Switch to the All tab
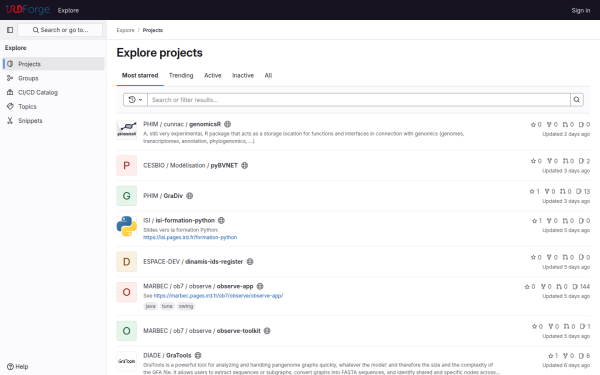600x375 pixels. click(268, 75)
